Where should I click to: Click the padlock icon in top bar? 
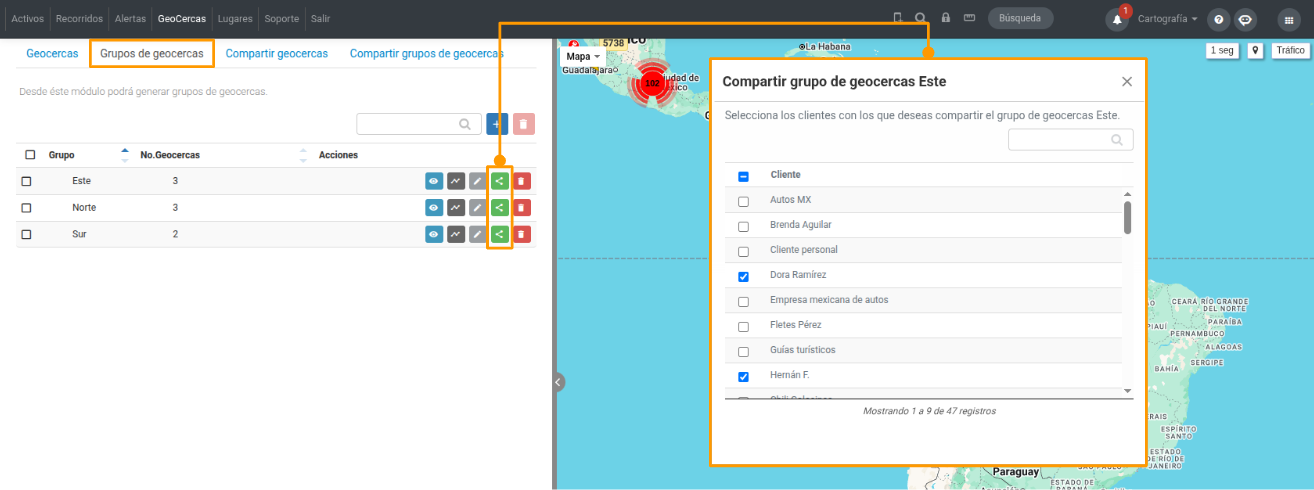coord(945,18)
